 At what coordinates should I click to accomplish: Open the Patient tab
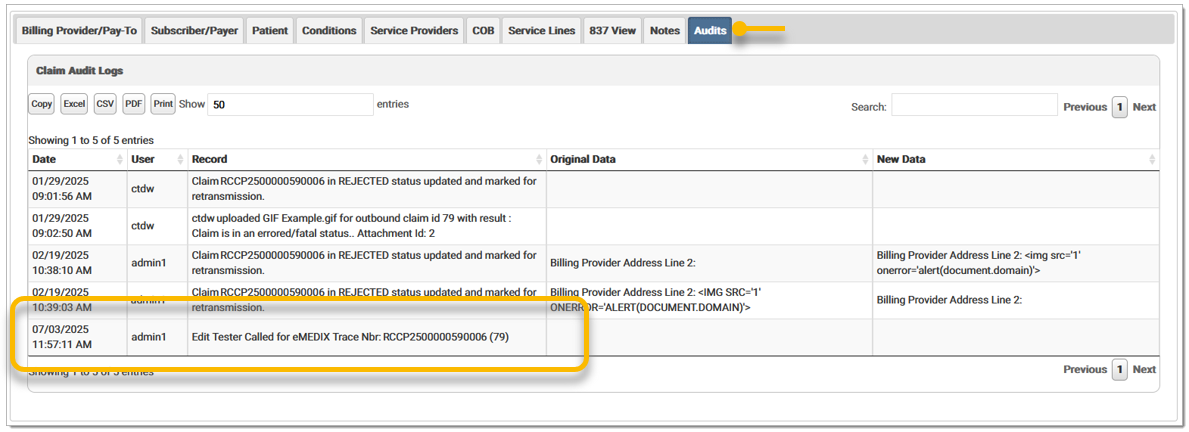(x=270, y=31)
